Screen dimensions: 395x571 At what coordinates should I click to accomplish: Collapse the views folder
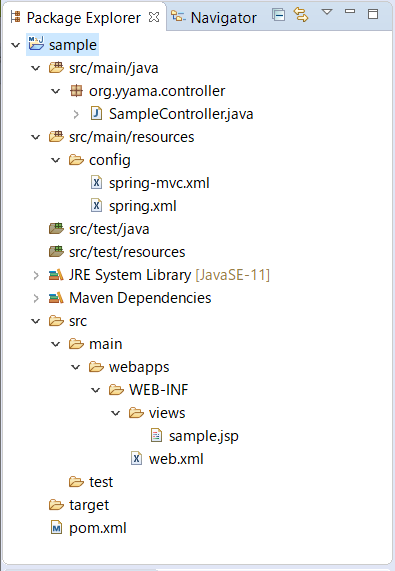116,413
